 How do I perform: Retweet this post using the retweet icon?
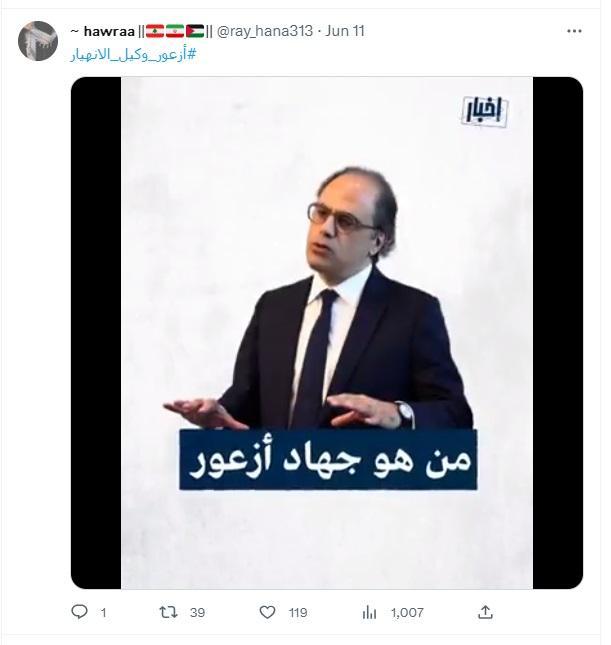168,613
